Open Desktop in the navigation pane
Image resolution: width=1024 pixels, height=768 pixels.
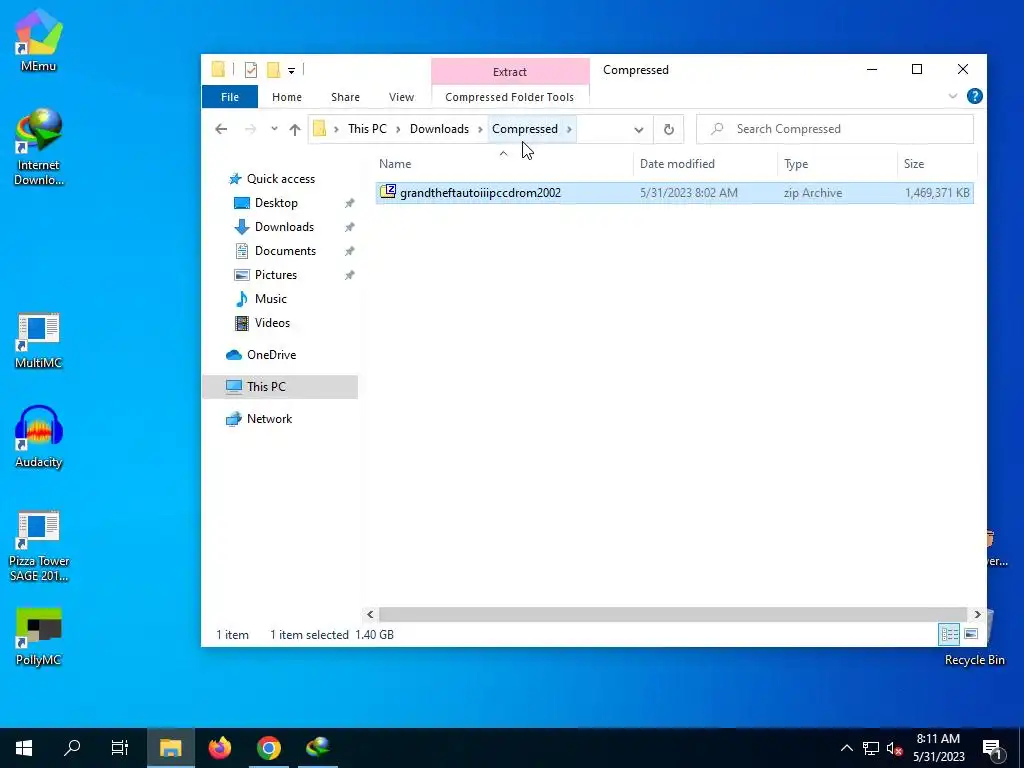point(276,203)
